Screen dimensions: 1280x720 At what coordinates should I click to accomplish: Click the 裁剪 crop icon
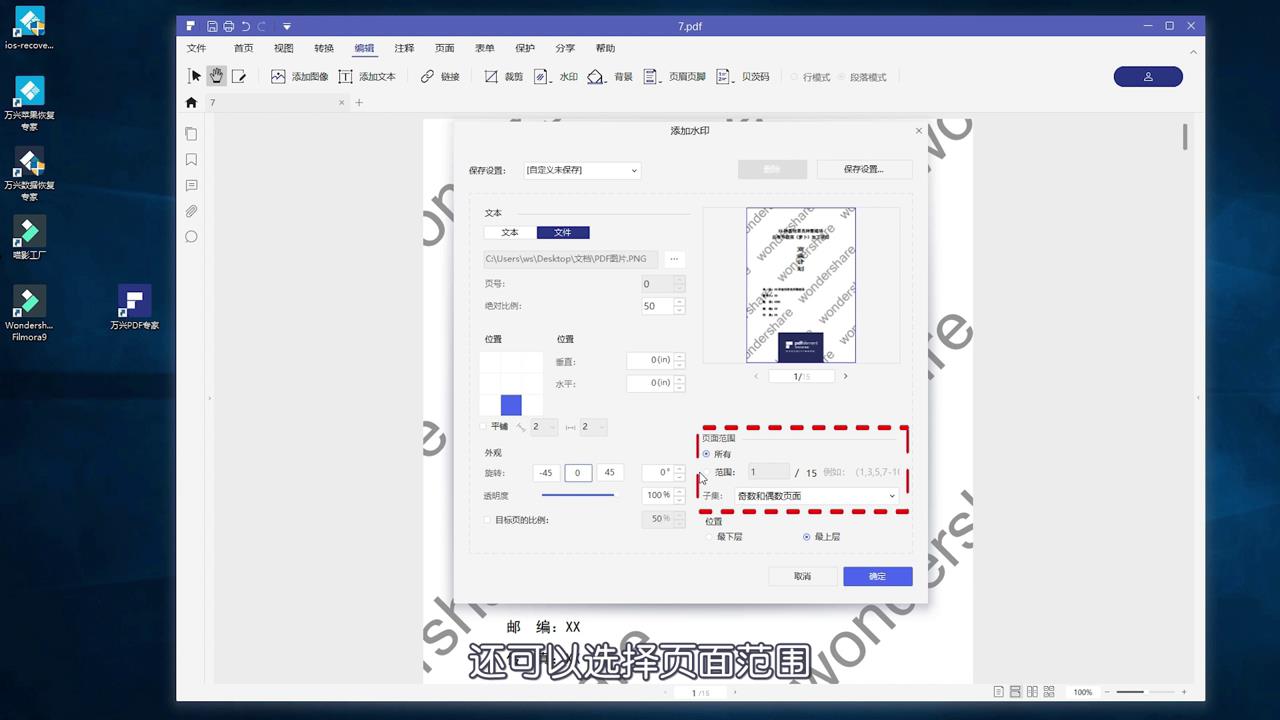pos(491,76)
